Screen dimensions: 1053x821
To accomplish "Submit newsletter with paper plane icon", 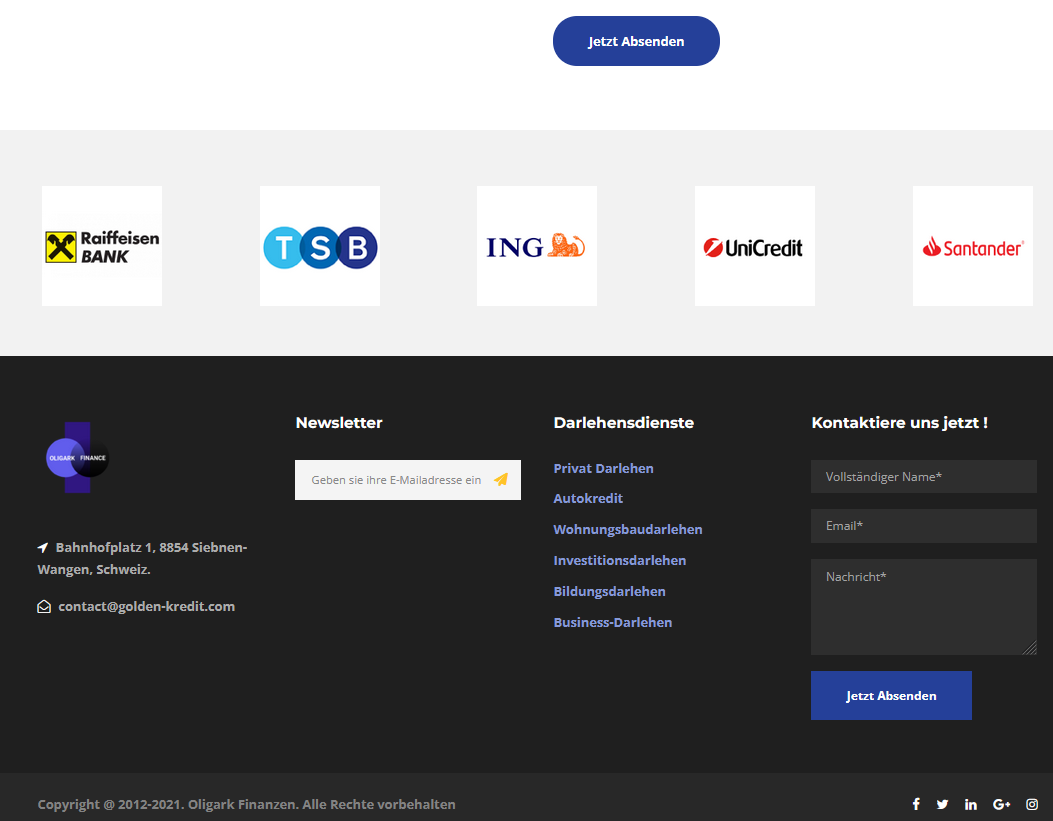I will coord(501,479).
